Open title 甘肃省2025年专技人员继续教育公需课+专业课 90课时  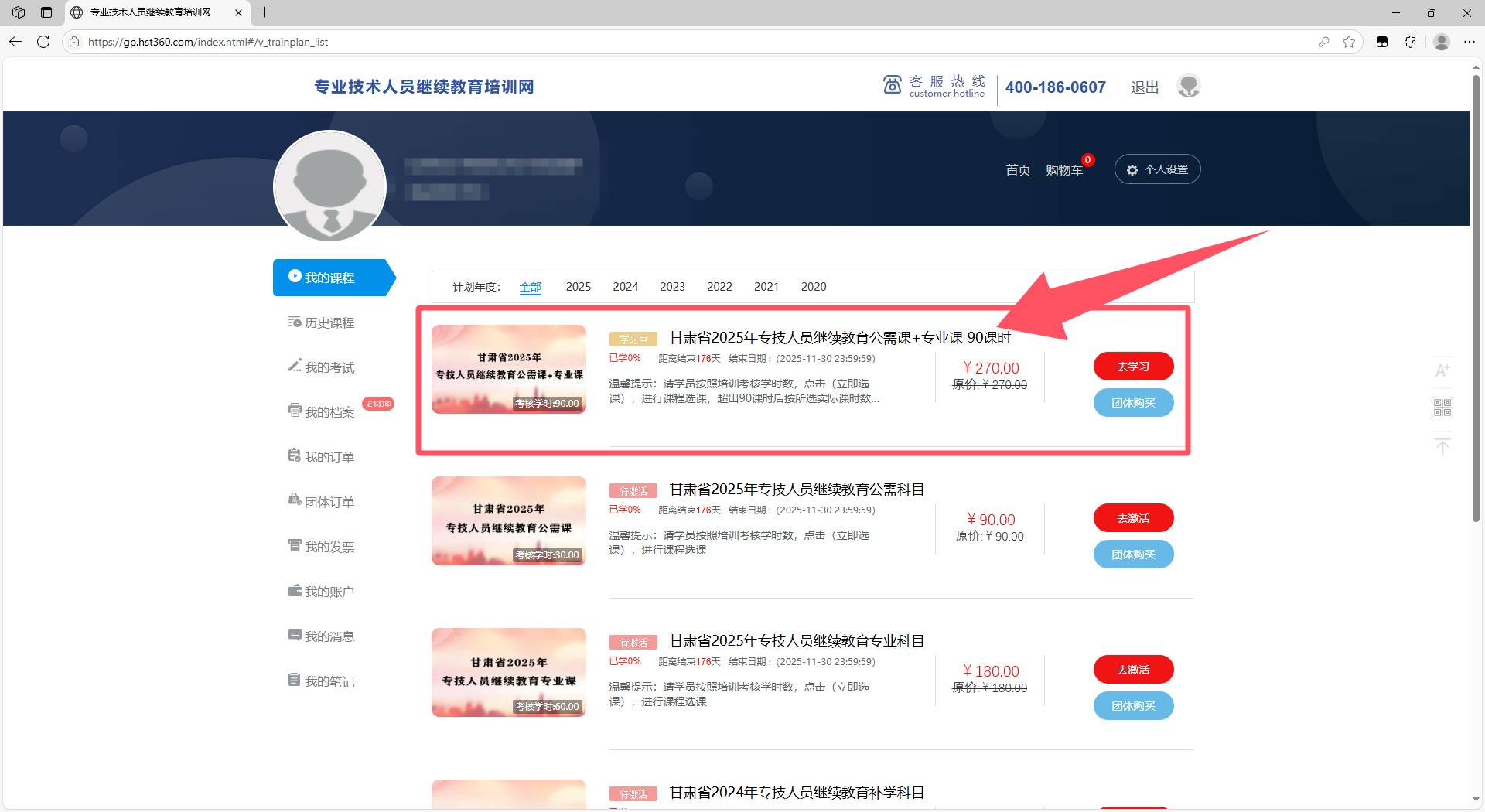pos(840,338)
